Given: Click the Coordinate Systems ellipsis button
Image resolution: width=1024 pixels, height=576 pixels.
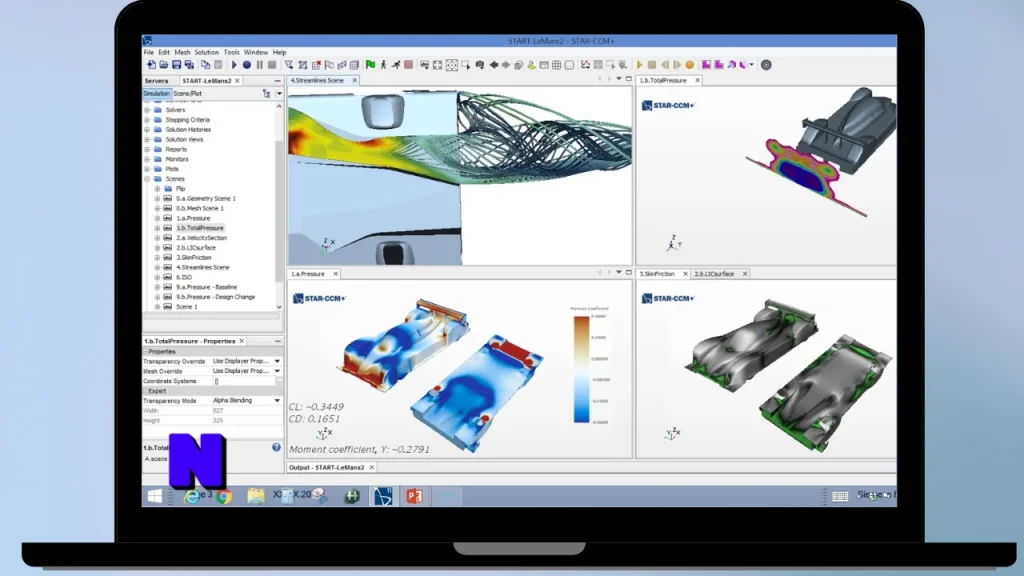Looking at the screenshot, I should tap(279, 381).
